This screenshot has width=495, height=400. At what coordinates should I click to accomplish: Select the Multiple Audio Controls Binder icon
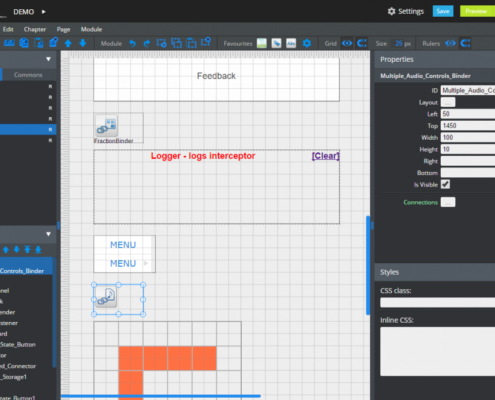coord(106,297)
